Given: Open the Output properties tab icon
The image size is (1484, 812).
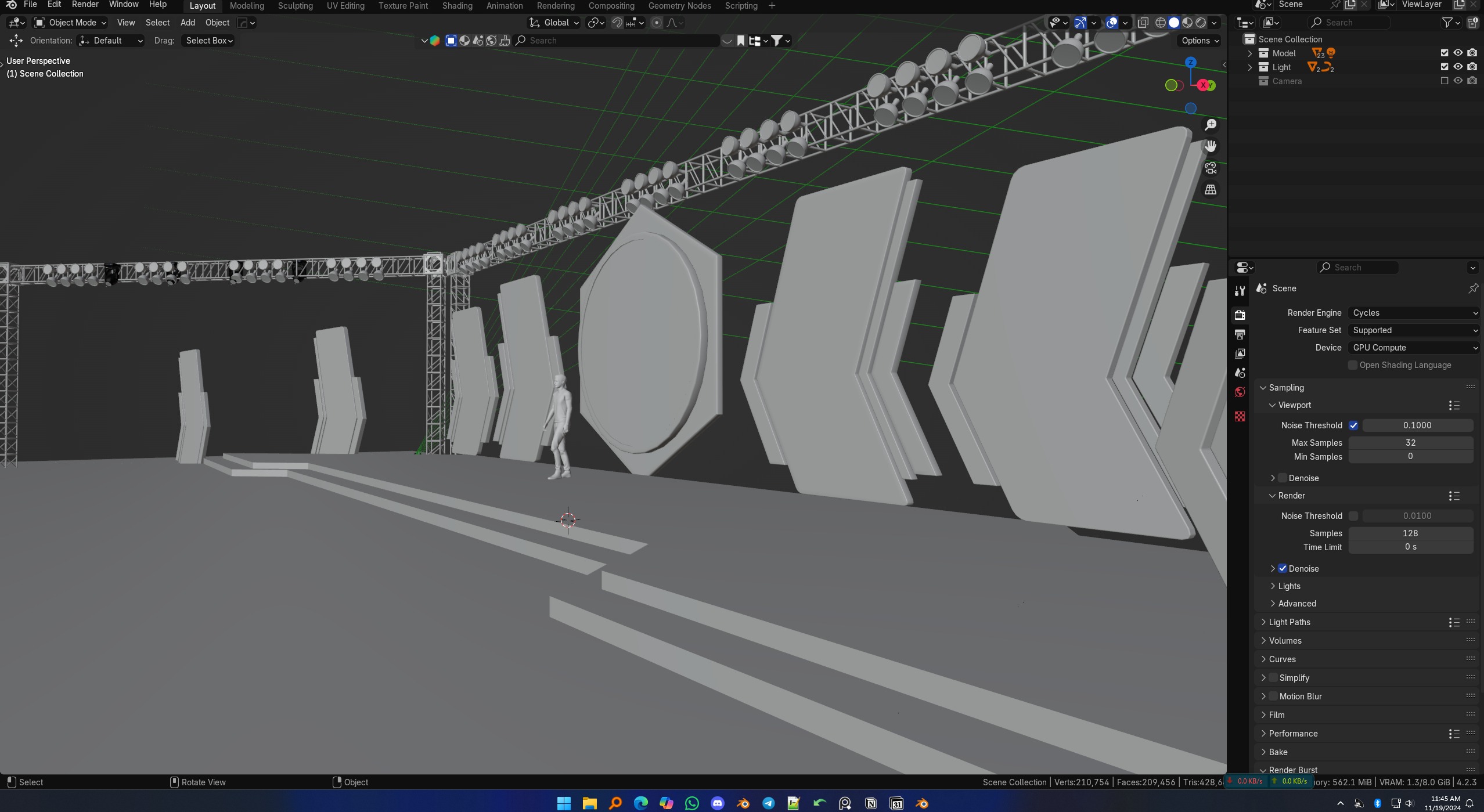Looking at the screenshot, I should coord(1240,334).
